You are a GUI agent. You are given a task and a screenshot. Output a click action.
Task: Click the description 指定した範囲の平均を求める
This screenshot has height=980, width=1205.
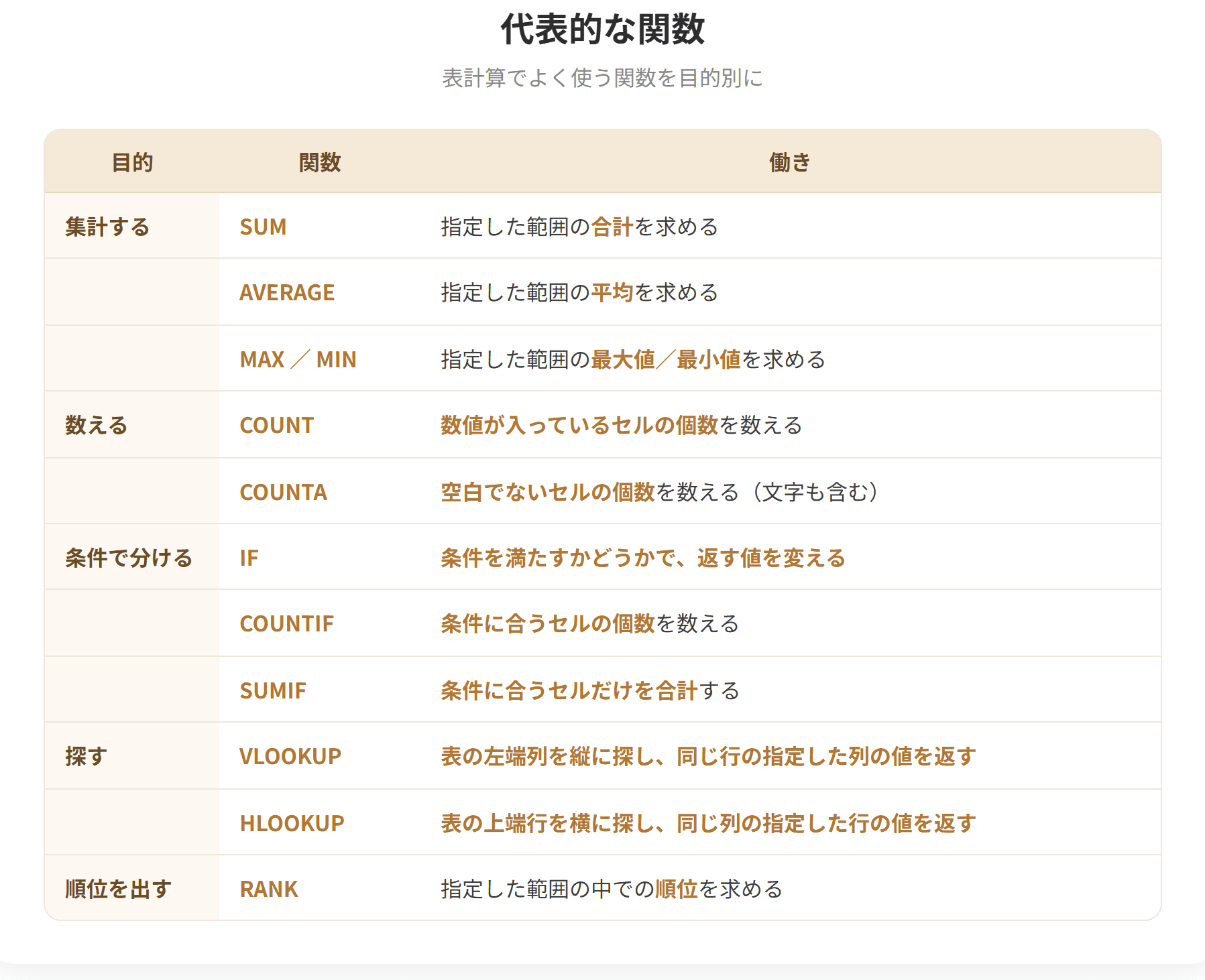click(579, 292)
